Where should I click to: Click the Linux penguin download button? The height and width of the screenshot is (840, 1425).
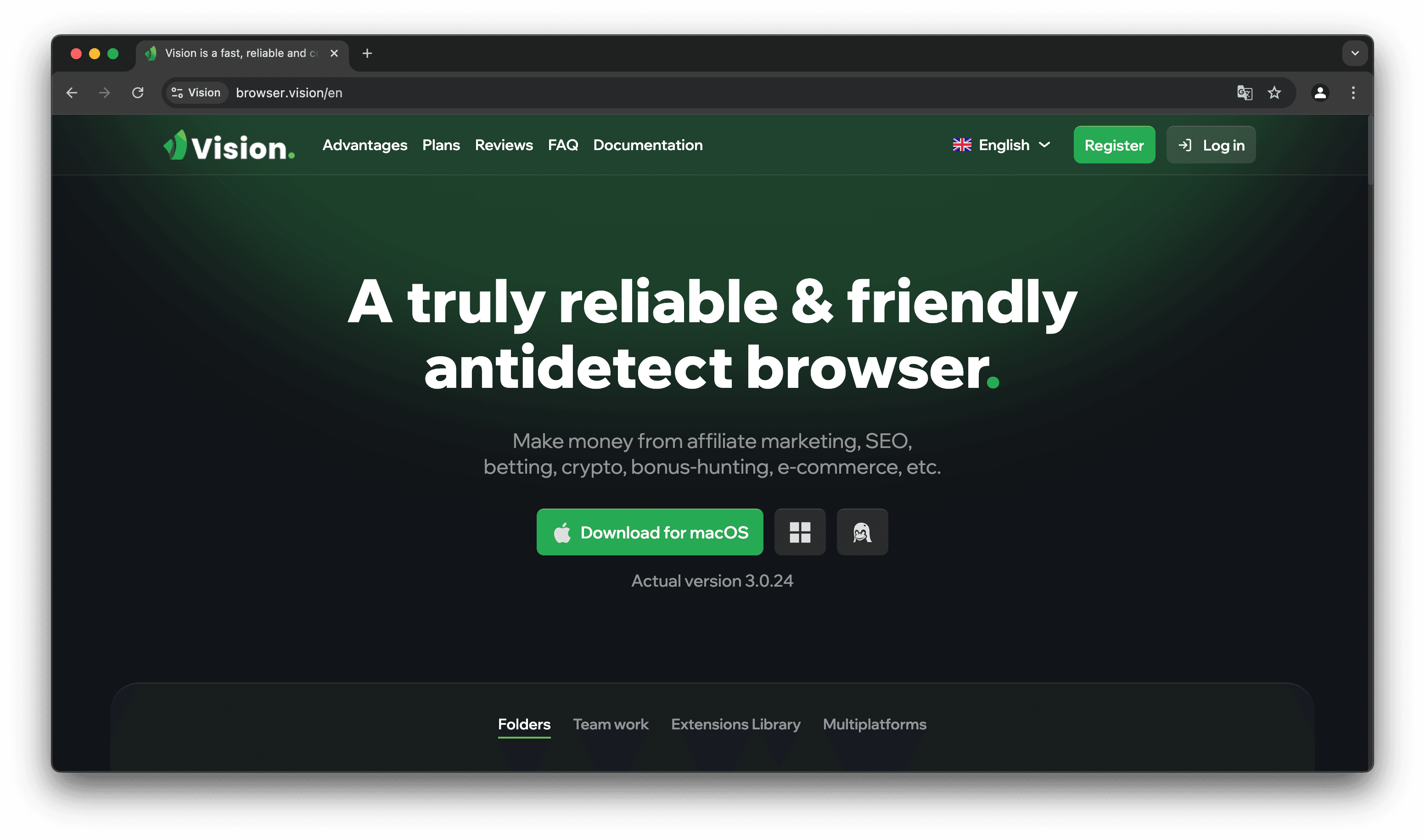pos(862,532)
